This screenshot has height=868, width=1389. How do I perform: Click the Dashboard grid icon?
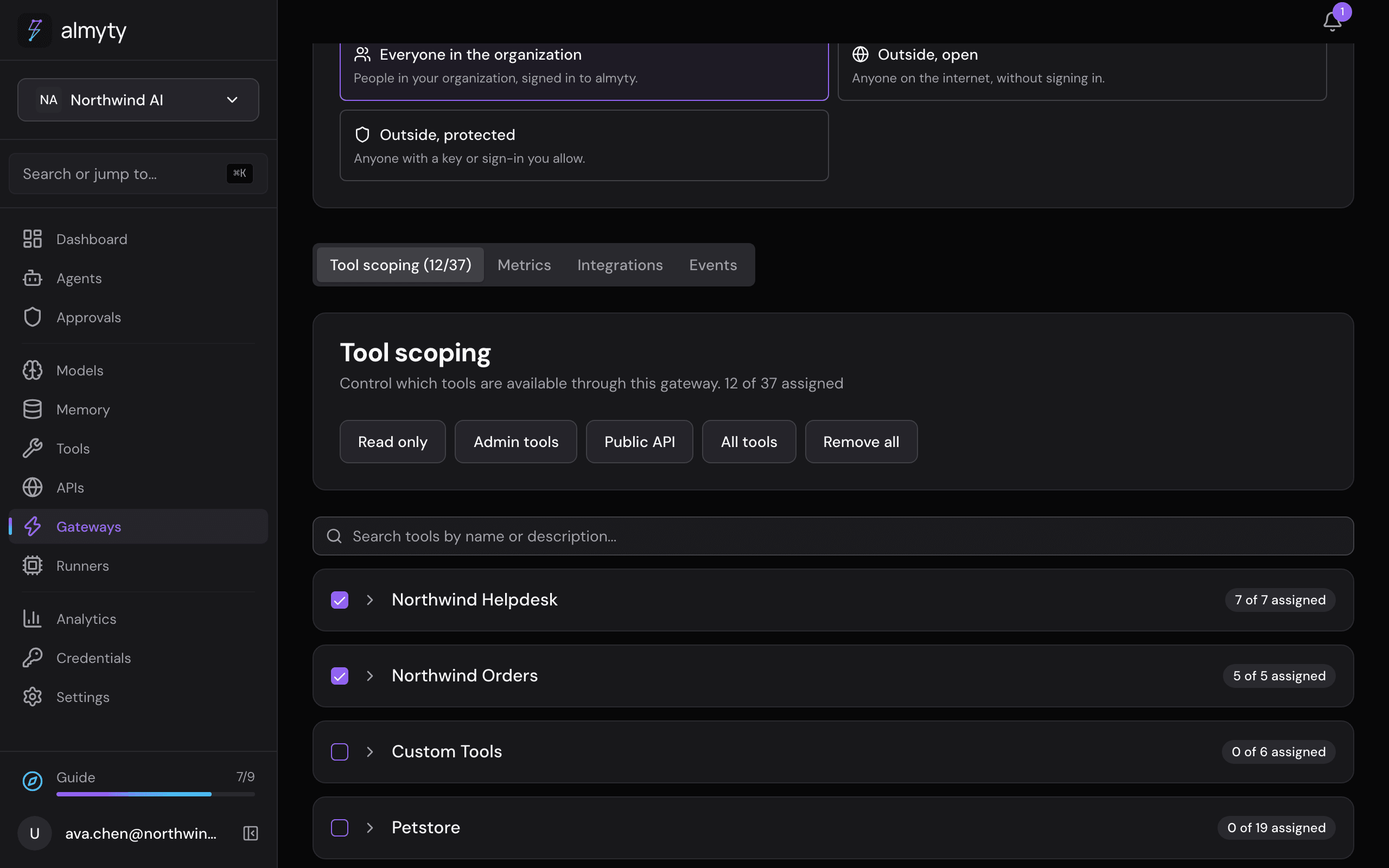pyautogui.click(x=32, y=239)
